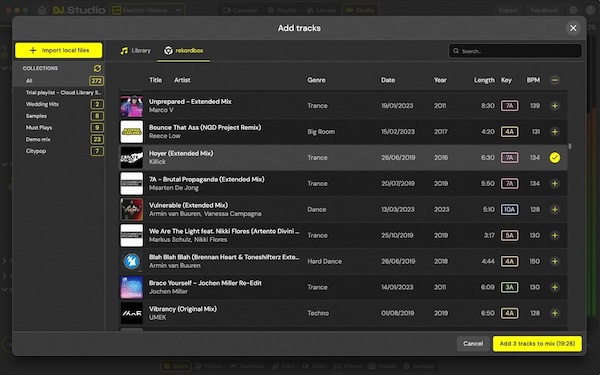The width and height of the screenshot is (600, 375).
Task: Refresh the collections list icon
Action: [x=97, y=68]
